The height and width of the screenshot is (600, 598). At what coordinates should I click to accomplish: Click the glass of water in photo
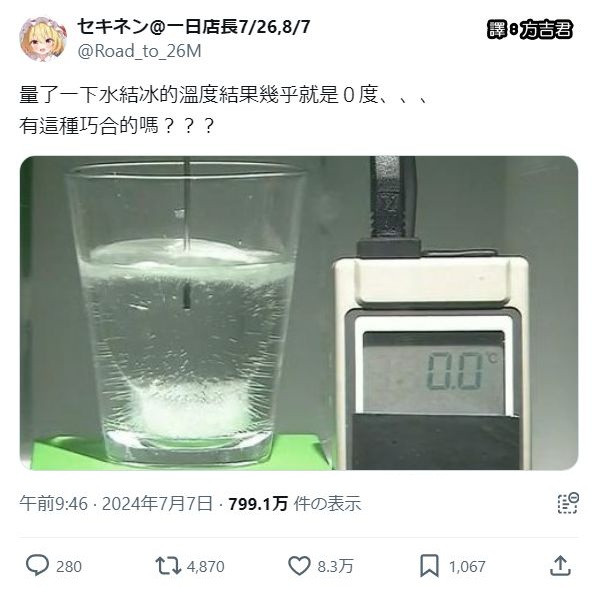(x=186, y=310)
